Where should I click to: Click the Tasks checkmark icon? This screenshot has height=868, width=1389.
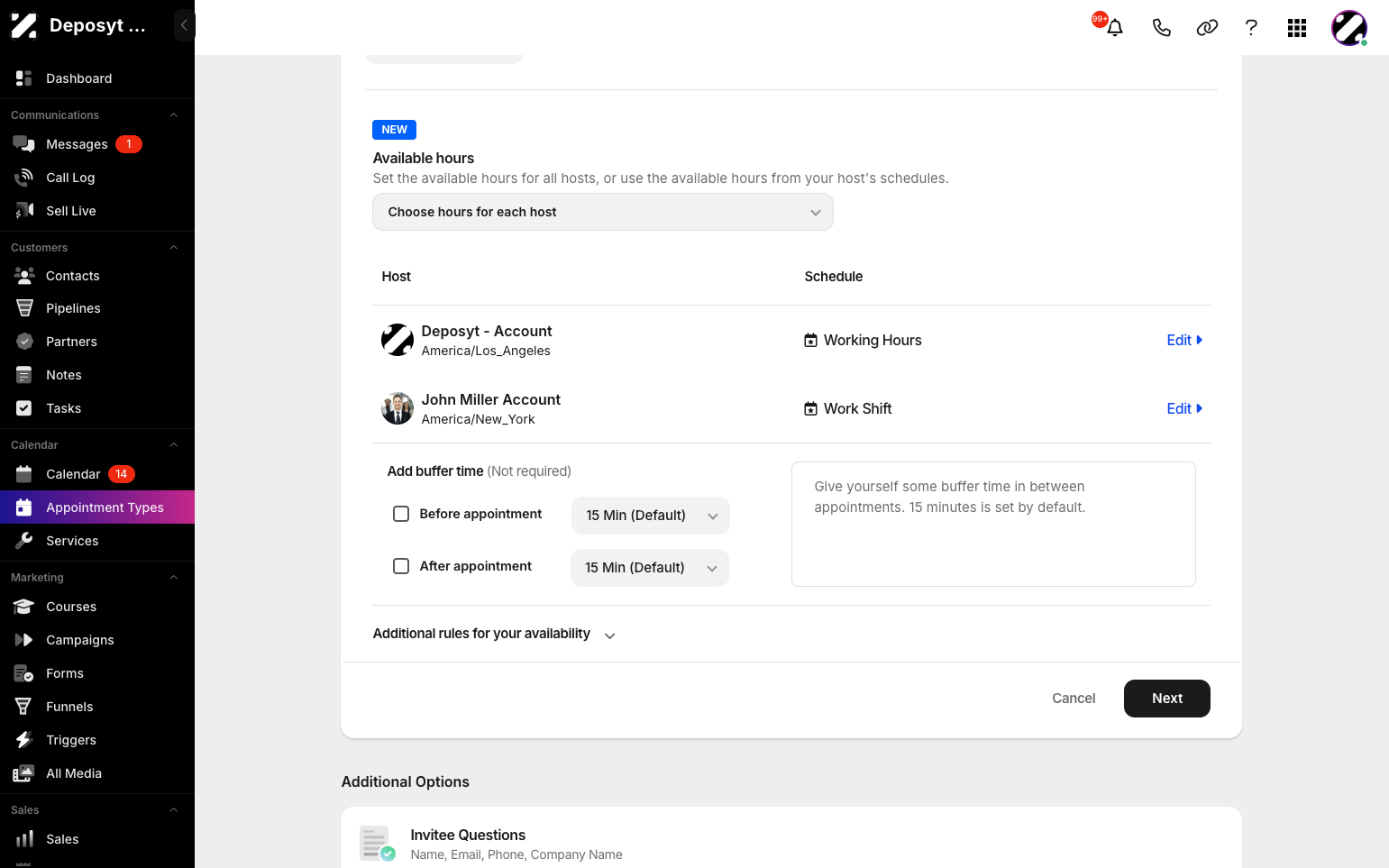pyautogui.click(x=24, y=408)
